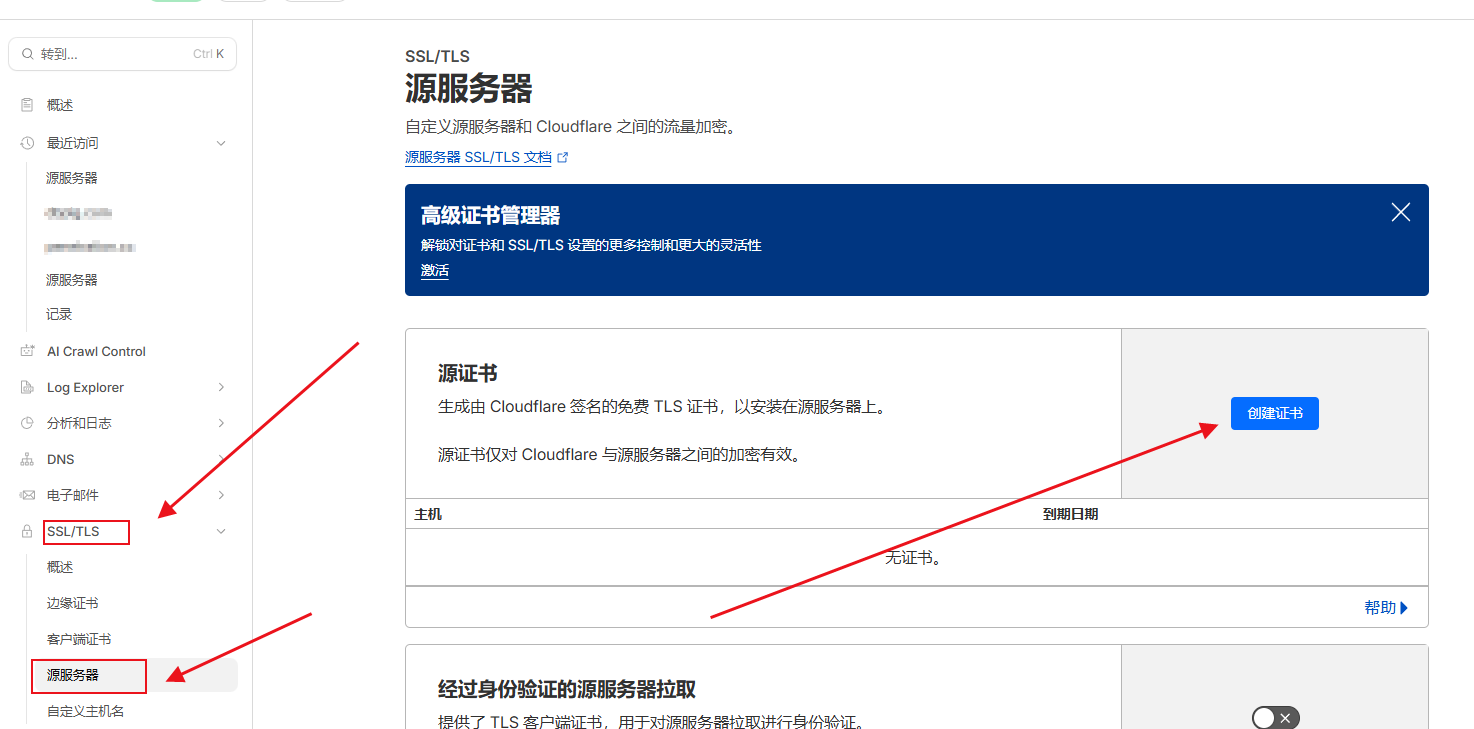
Task: Click 激活 link in the banner
Action: pyautogui.click(x=435, y=270)
